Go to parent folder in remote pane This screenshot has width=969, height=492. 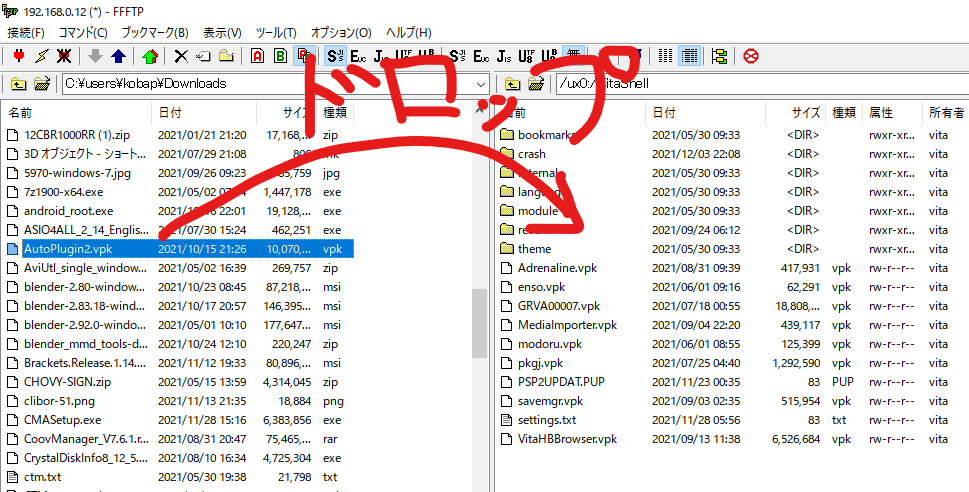tap(512, 83)
